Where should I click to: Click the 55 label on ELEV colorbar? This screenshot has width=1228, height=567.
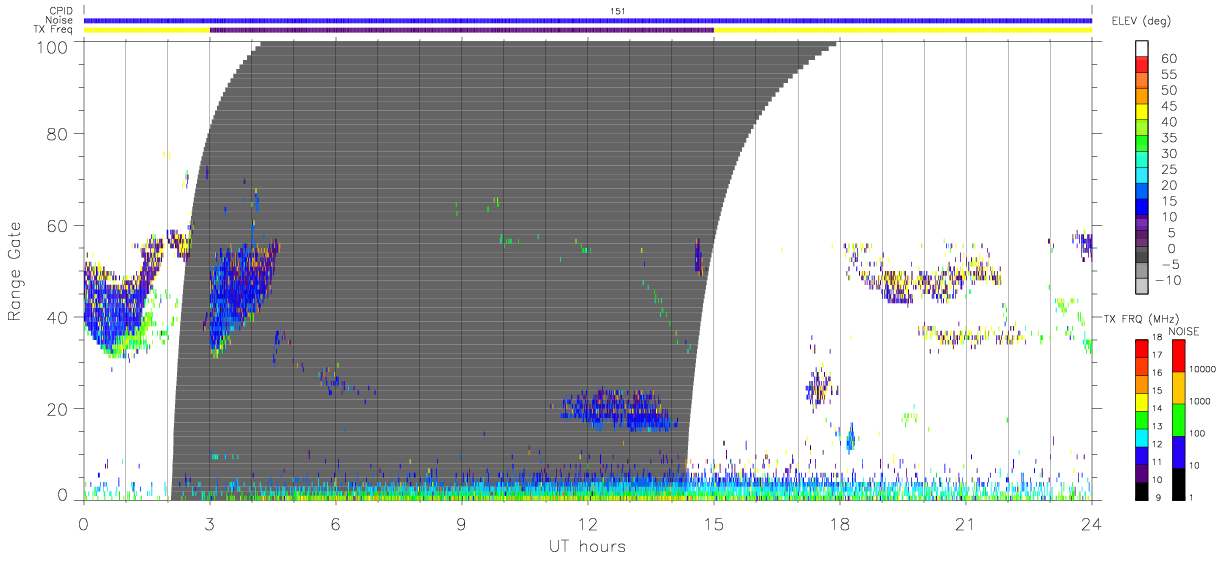1167,74
